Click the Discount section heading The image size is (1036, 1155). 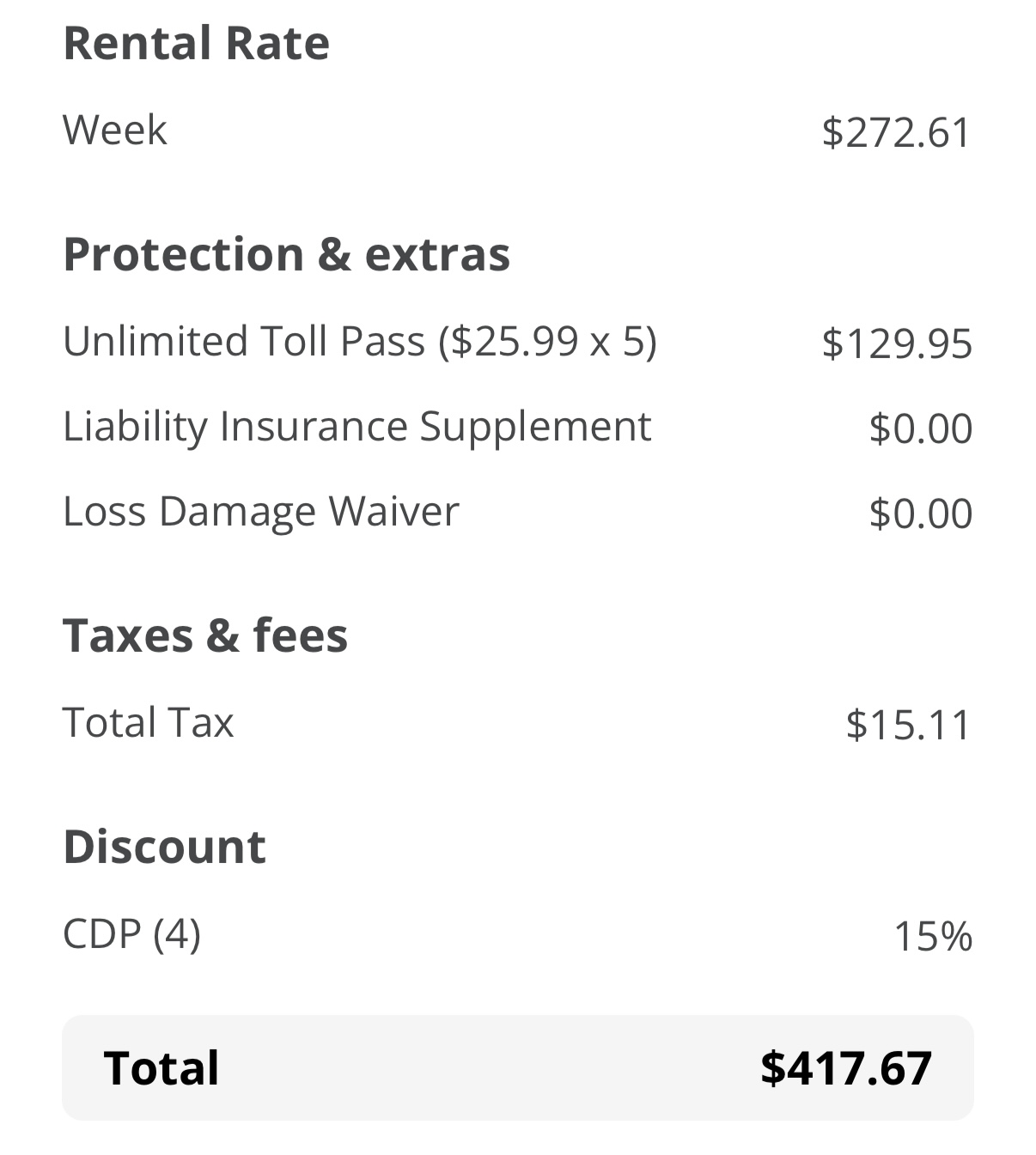pos(164,847)
